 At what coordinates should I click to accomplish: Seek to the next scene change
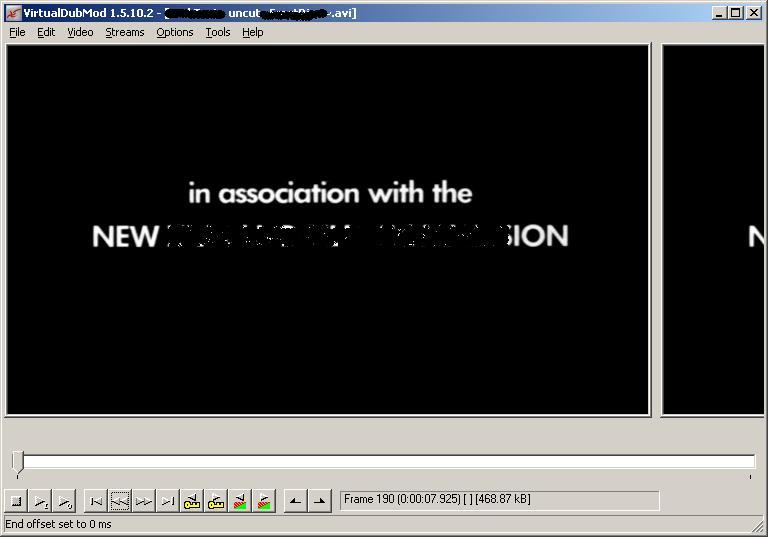tap(264, 501)
